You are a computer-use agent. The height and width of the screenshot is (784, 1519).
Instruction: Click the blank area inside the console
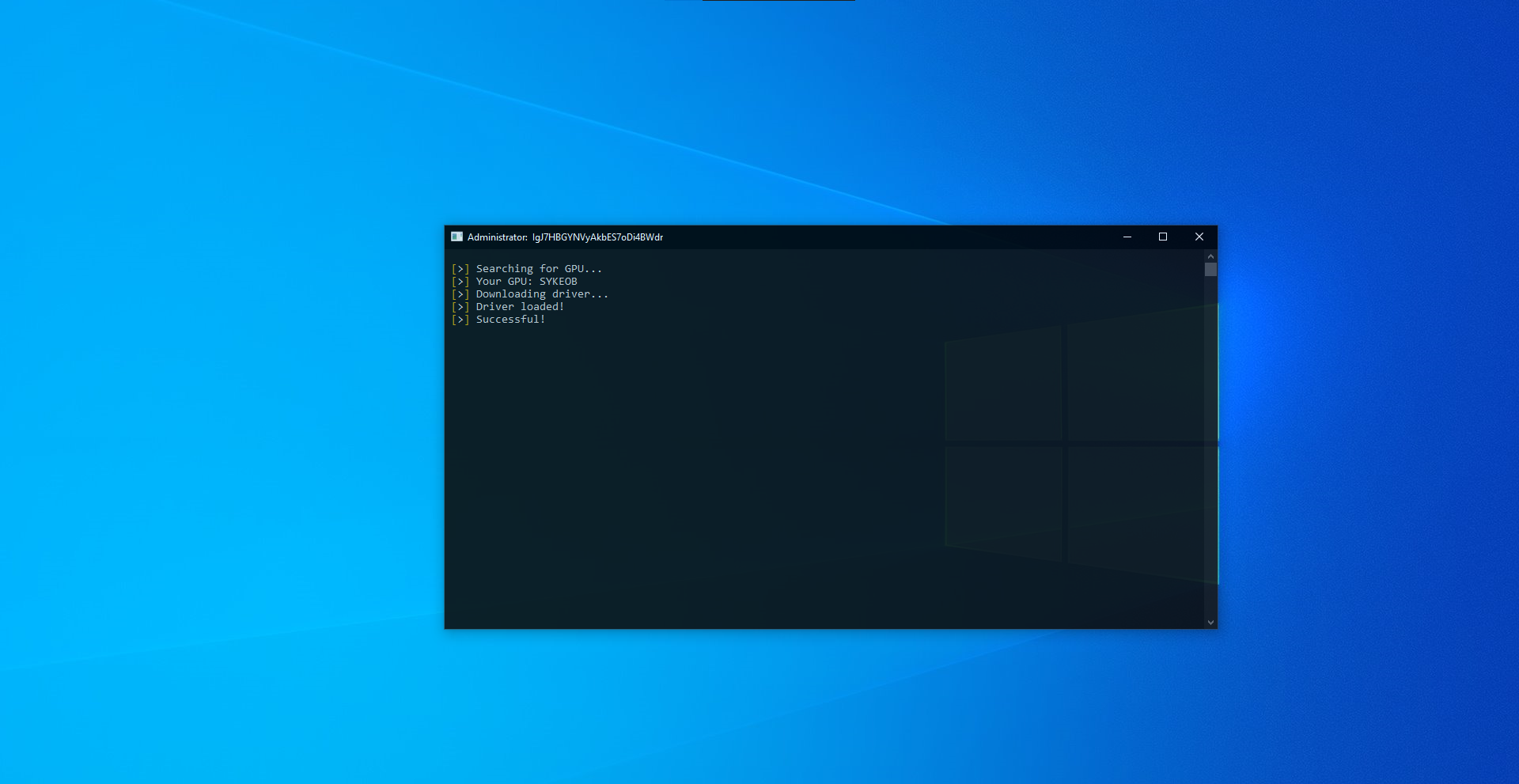712,475
